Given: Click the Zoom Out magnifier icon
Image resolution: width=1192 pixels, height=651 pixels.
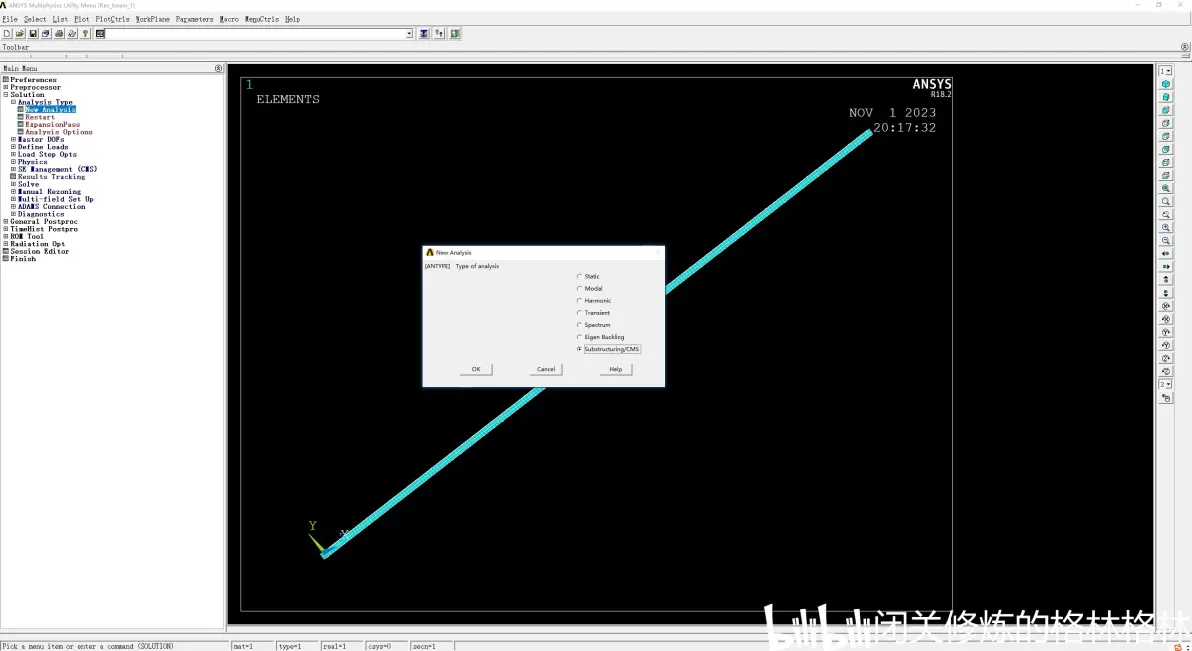Looking at the screenshot, I should pos(1165,240).
